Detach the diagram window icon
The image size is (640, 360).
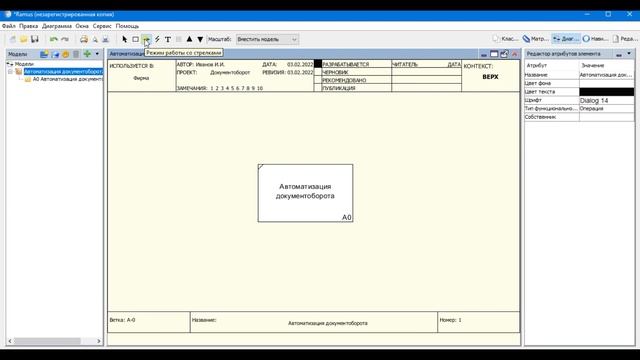[504, 54]
